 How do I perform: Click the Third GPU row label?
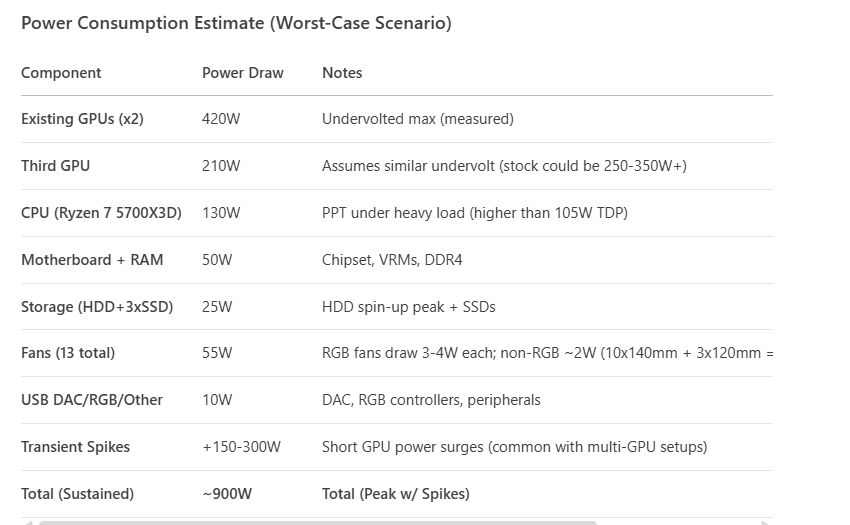55,166
